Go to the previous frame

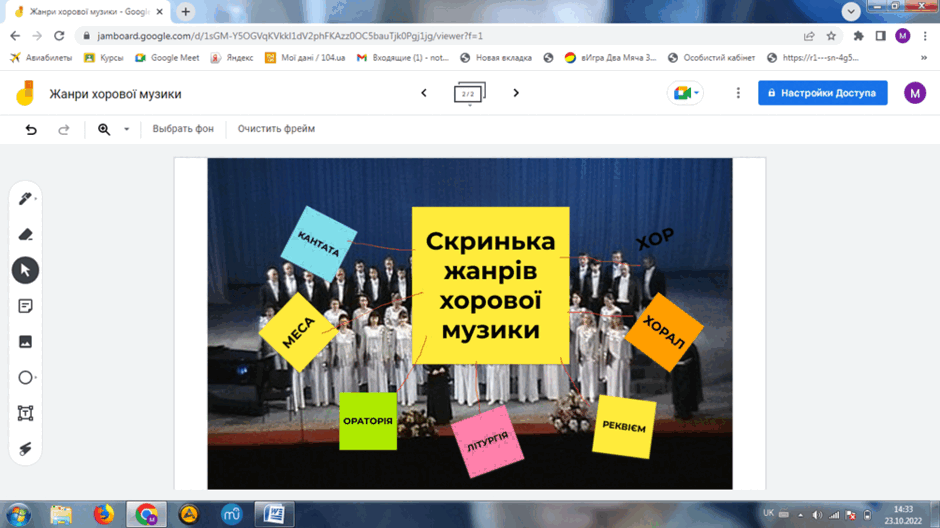click(424, 93)
